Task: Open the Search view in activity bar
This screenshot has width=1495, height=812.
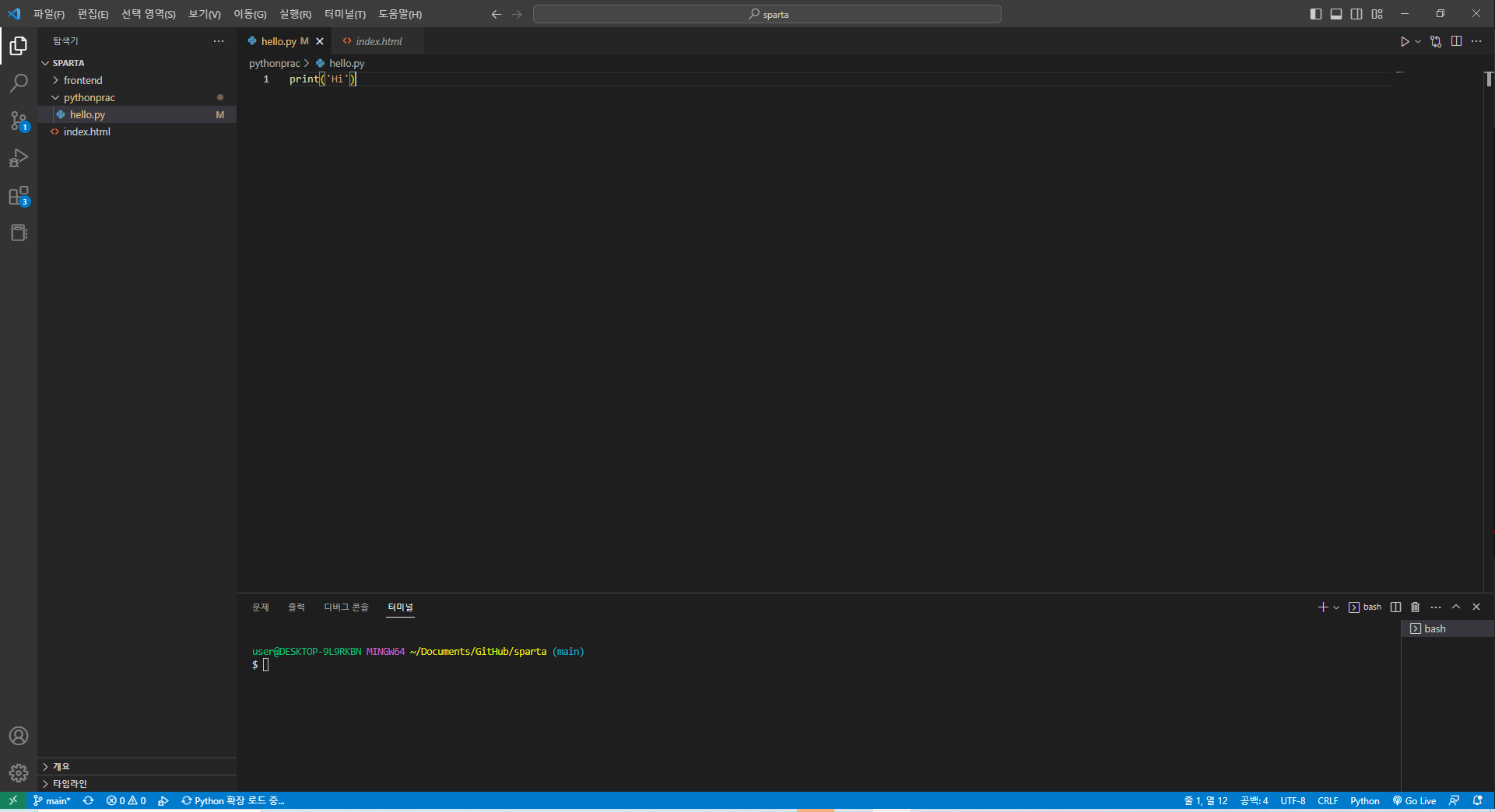Action: click(19, 83)
